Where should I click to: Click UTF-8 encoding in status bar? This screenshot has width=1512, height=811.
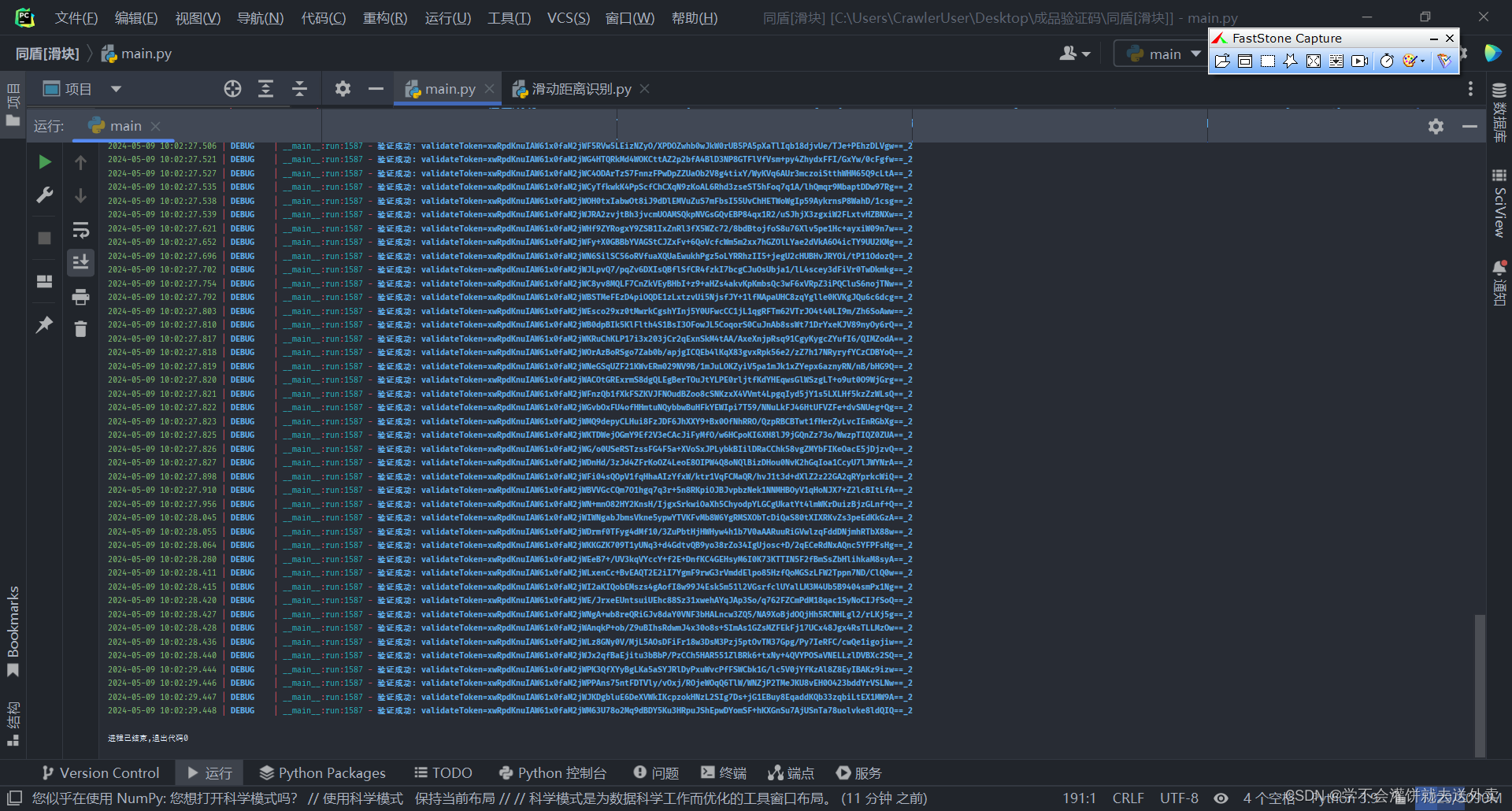click(1179, 798)
